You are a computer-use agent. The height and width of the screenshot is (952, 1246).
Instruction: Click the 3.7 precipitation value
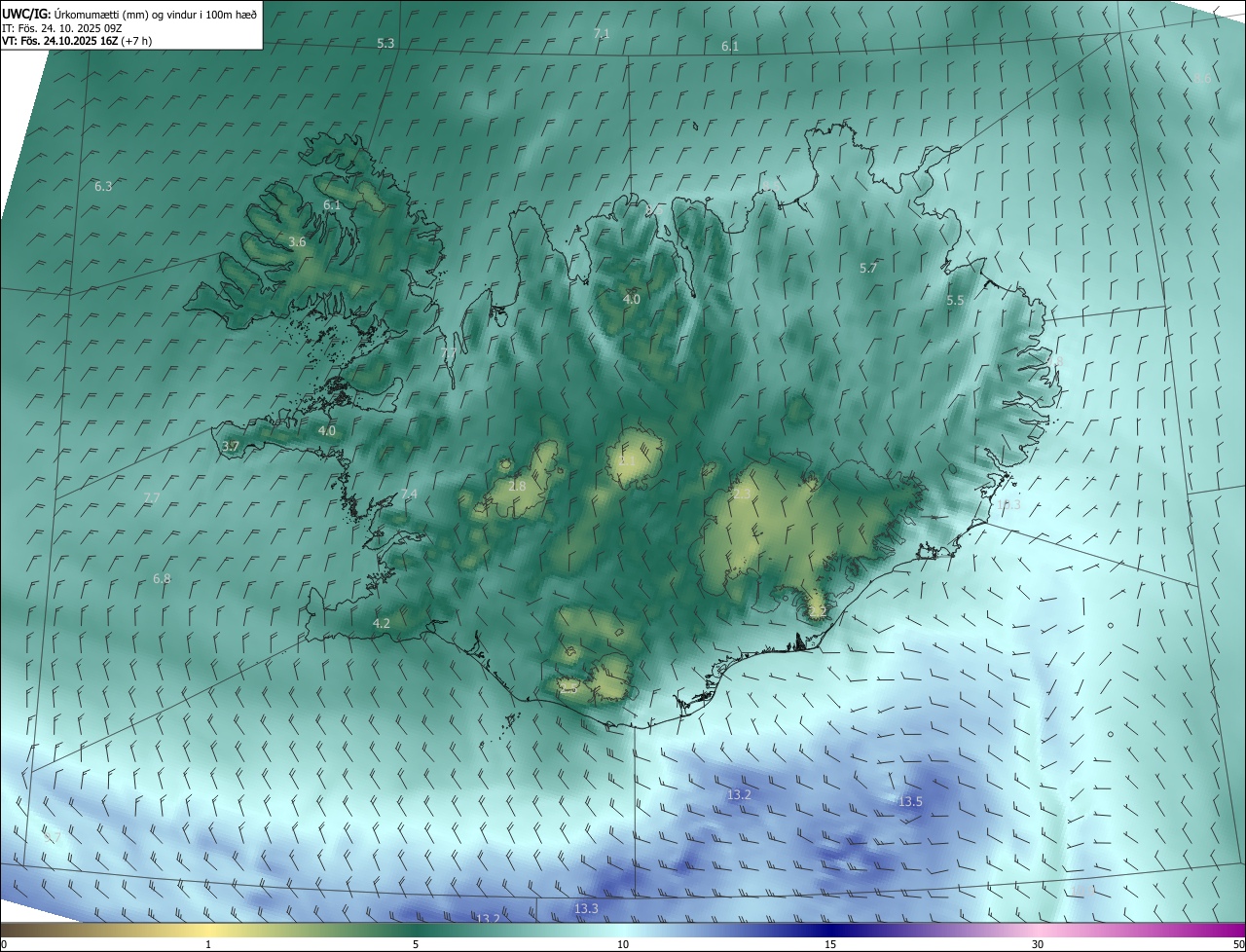pos(231,447)
